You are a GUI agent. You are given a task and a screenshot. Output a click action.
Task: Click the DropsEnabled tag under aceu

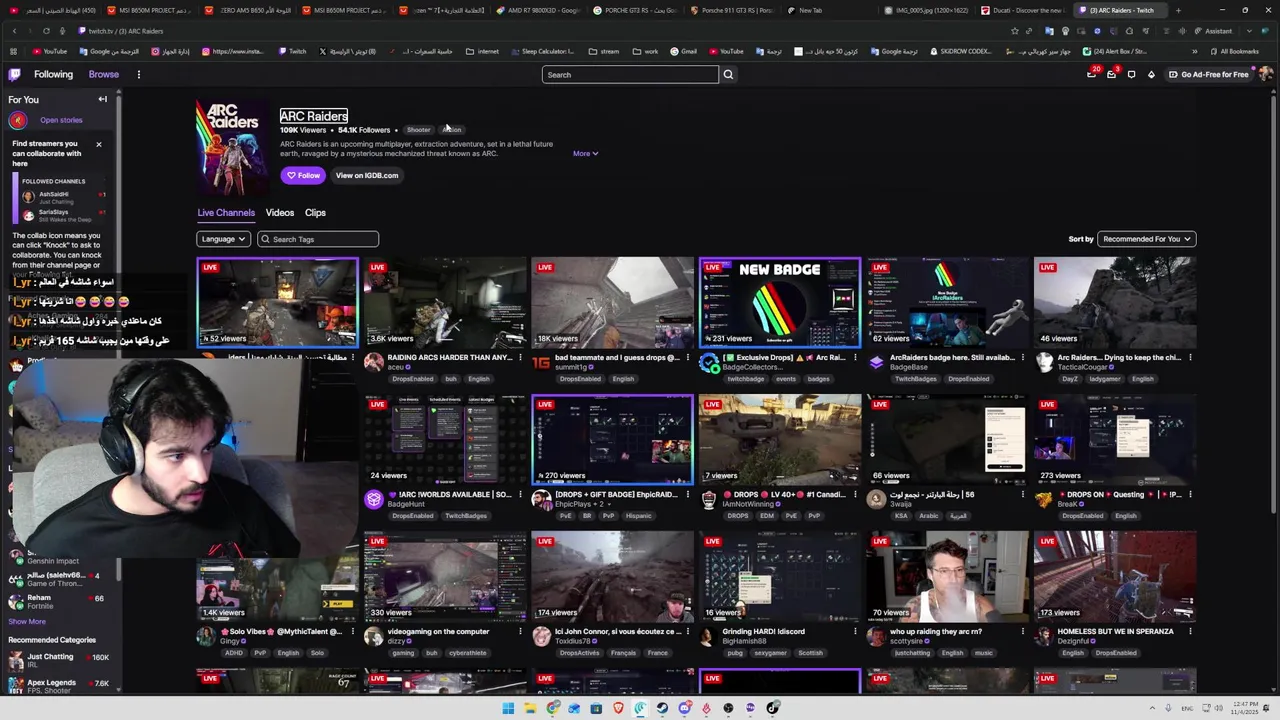pos(413,379)
